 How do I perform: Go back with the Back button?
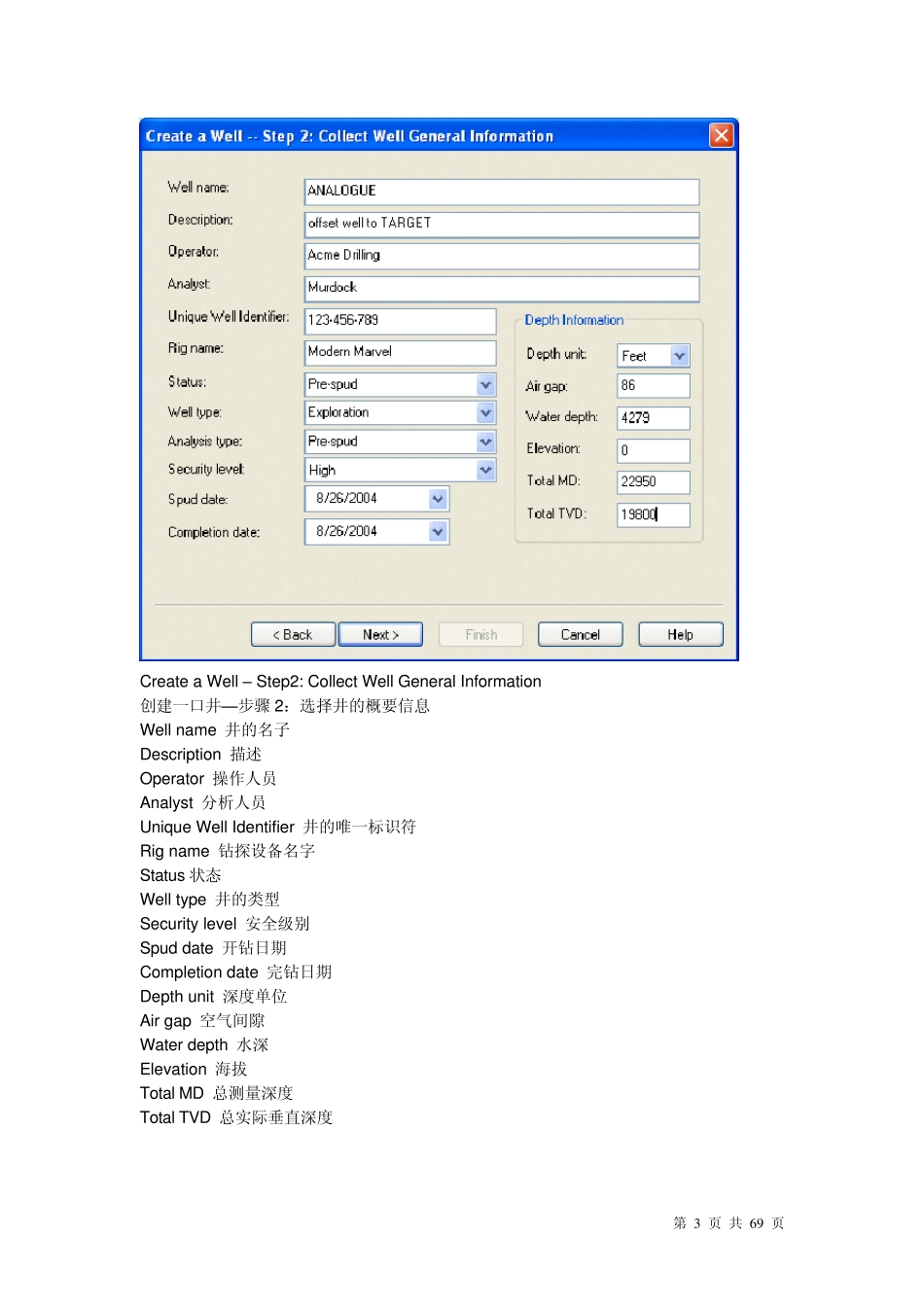(293, 634)
